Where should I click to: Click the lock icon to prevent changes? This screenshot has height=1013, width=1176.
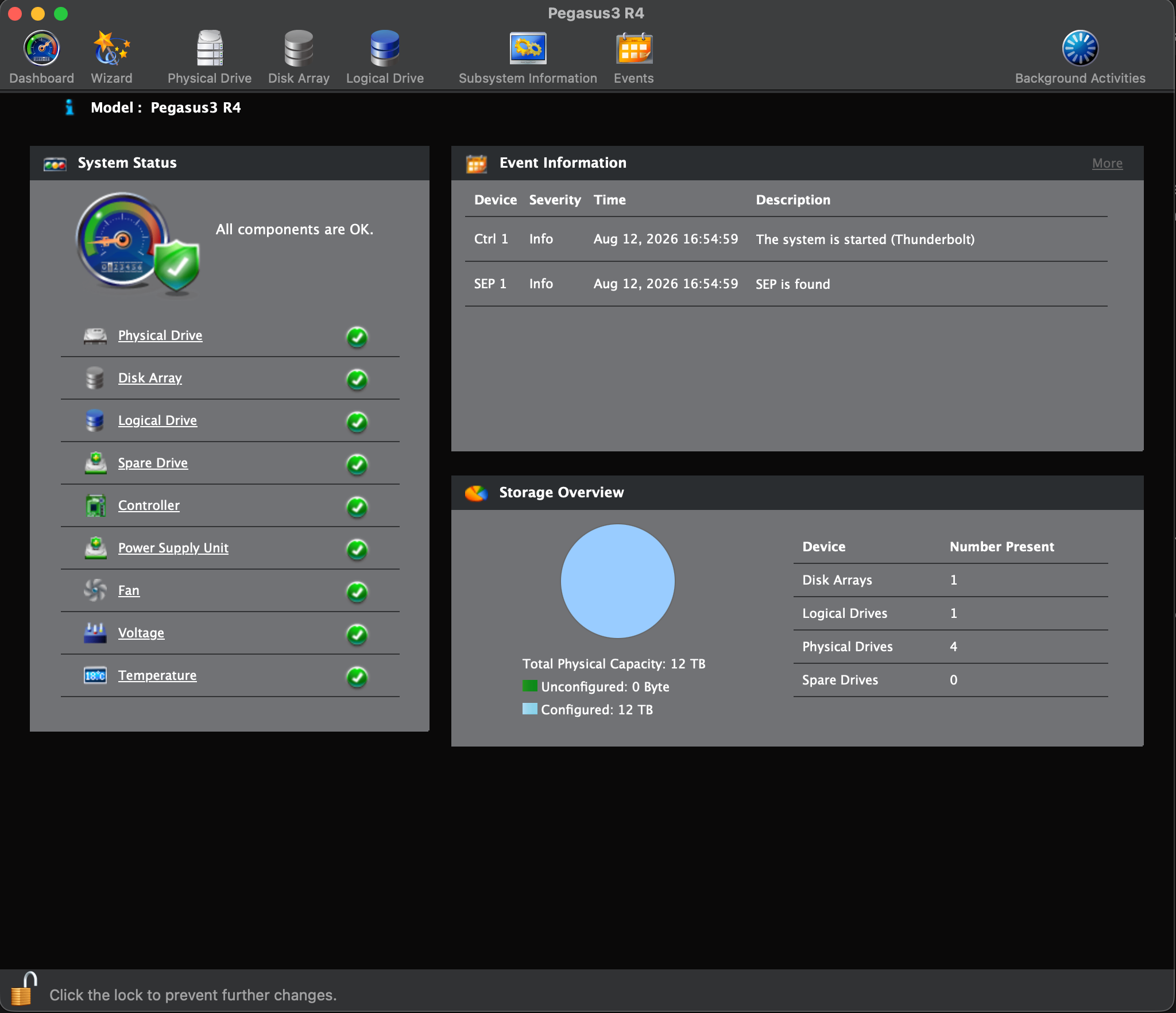coord(23,989)
